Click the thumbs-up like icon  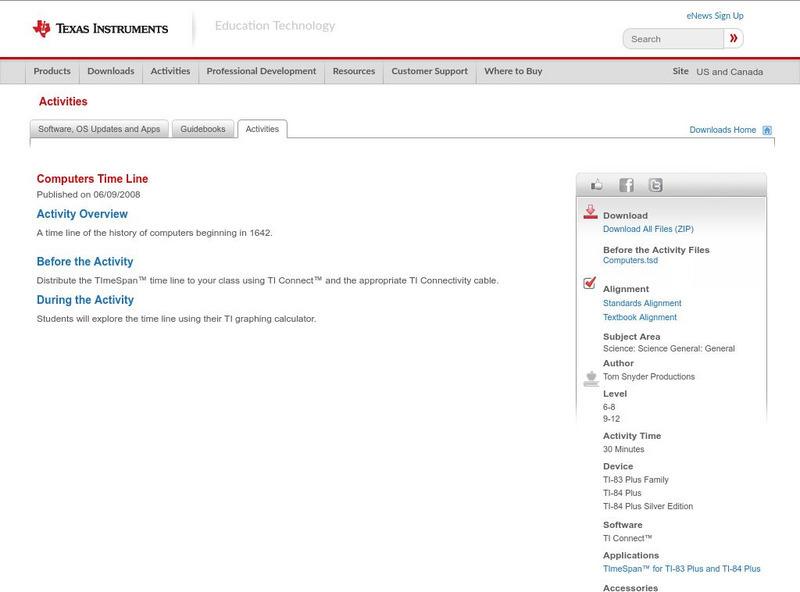(597, 185)
